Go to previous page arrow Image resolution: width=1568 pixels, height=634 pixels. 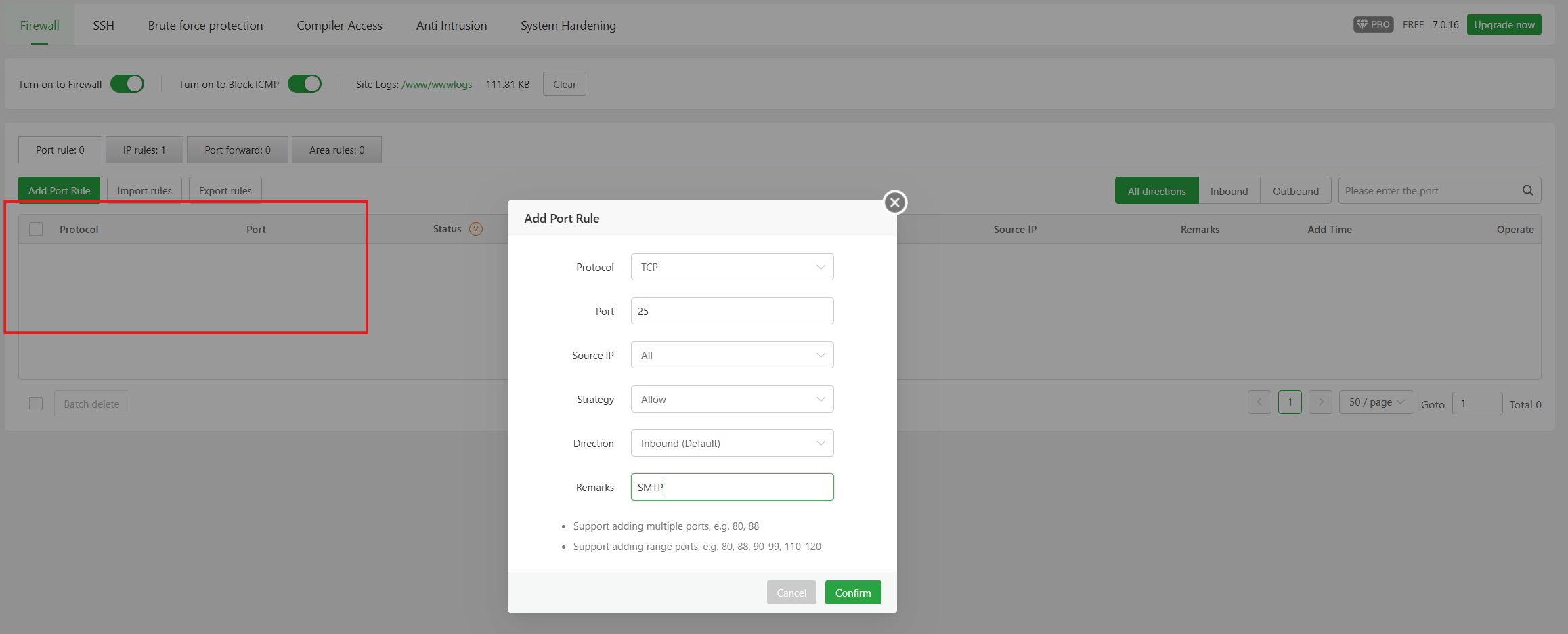click(x=1259, y=402)
